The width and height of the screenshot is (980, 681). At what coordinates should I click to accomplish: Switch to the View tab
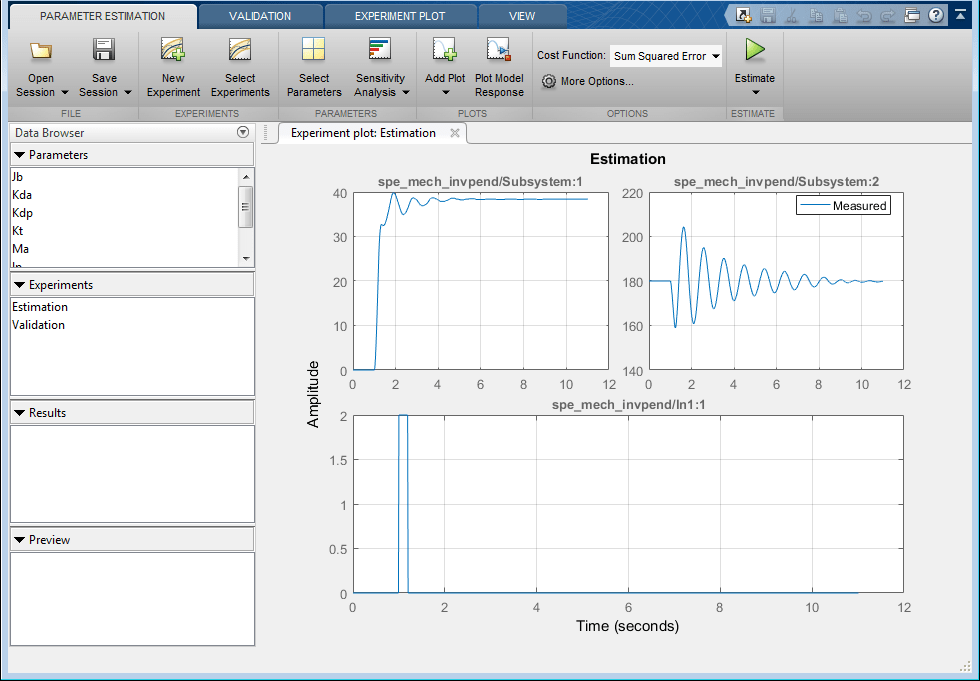[522, 16]
